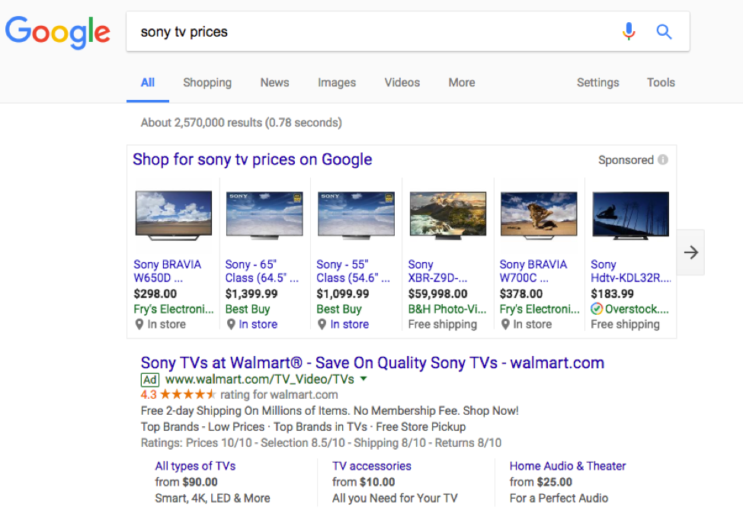Click the Sony BRAVIA W700C TV thumbnail
This screenshot has width=743, height=520.
click(x=539, y=215)
